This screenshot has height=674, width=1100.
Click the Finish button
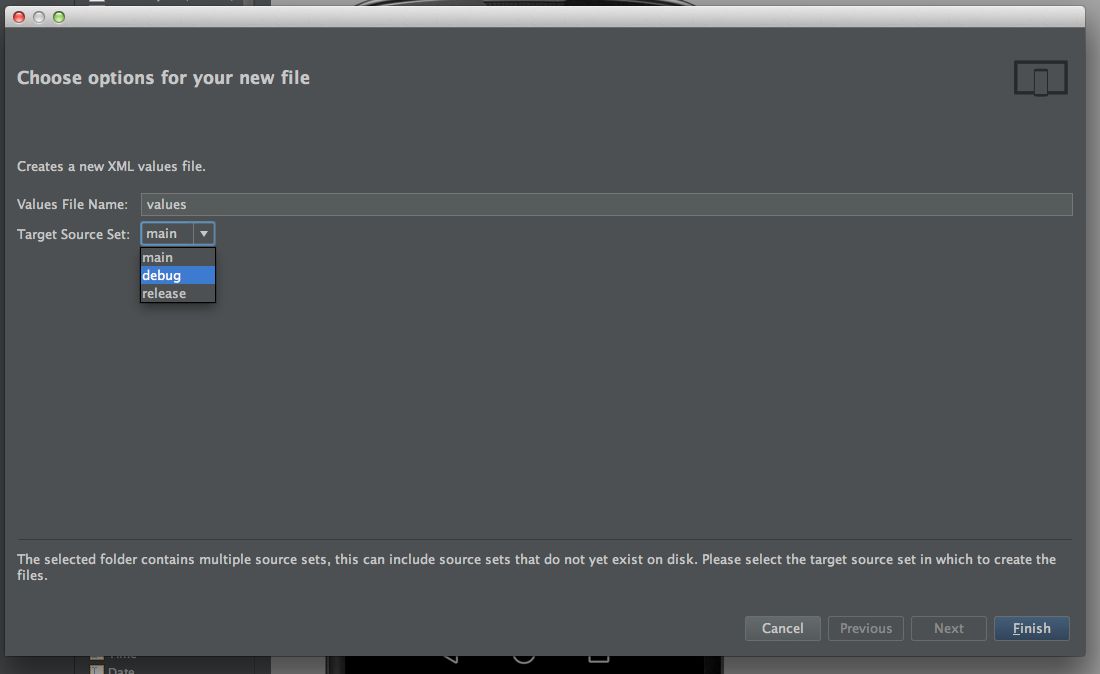tap(1031, 628)
